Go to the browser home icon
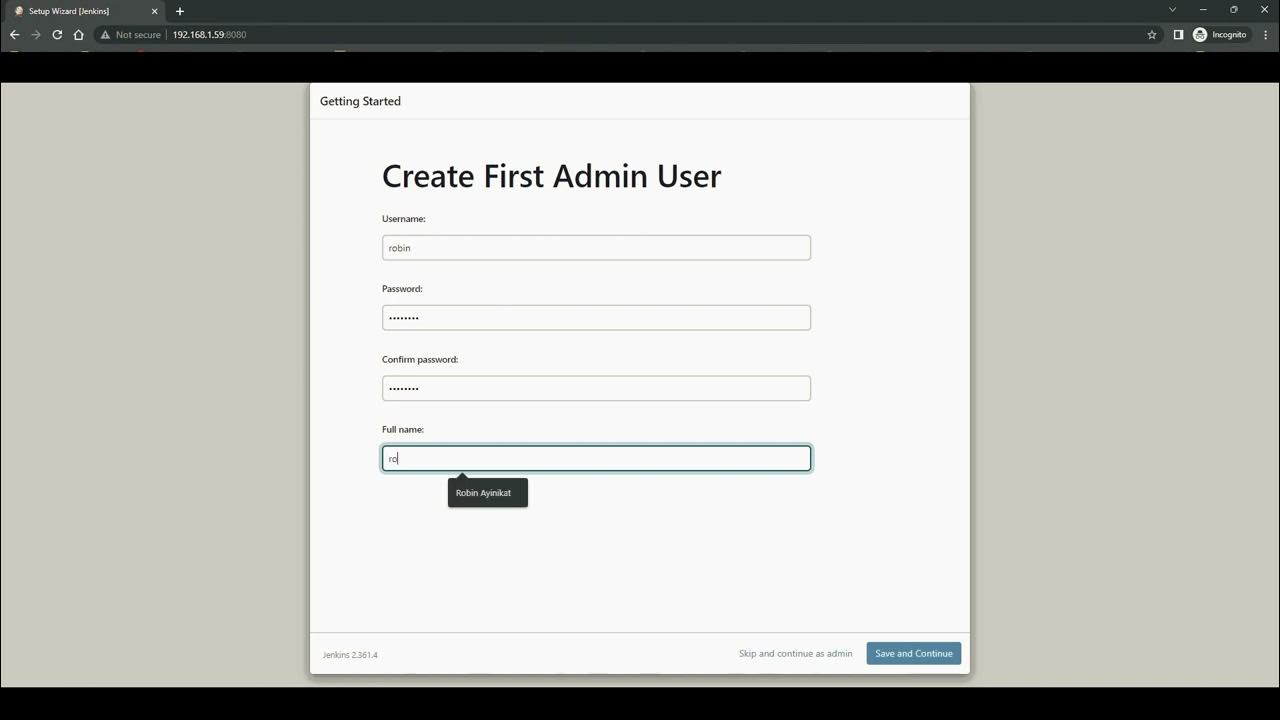The height and width of the screenshot is (720, 1280). (79, 34)
